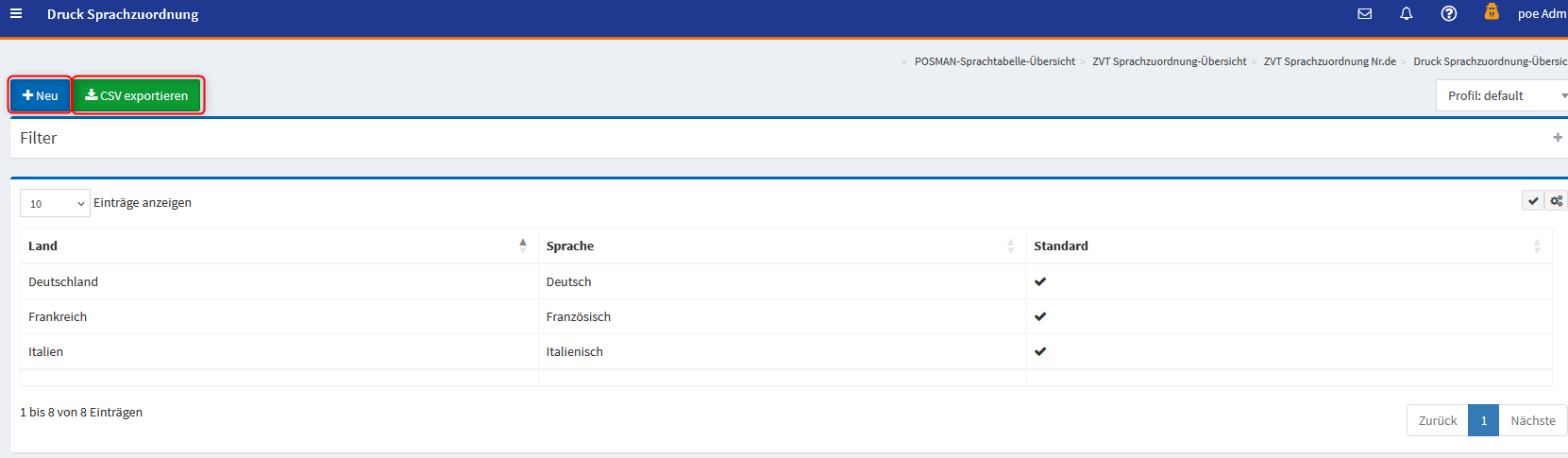The width and height of the screenshot is (1568, 458).
Task: Select page 1 in pagination
Action: [1483, 420]
